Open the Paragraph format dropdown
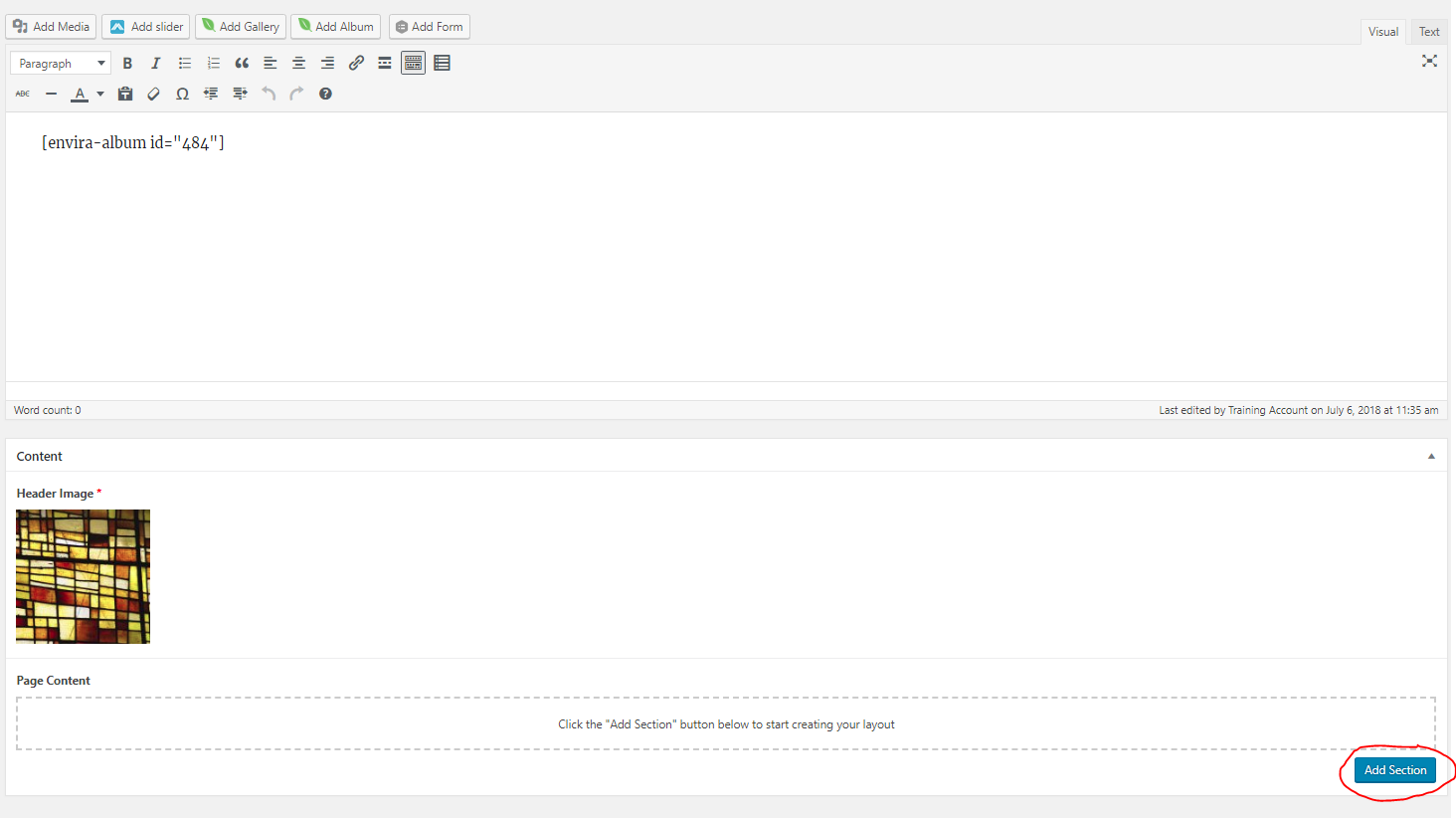 61,64
